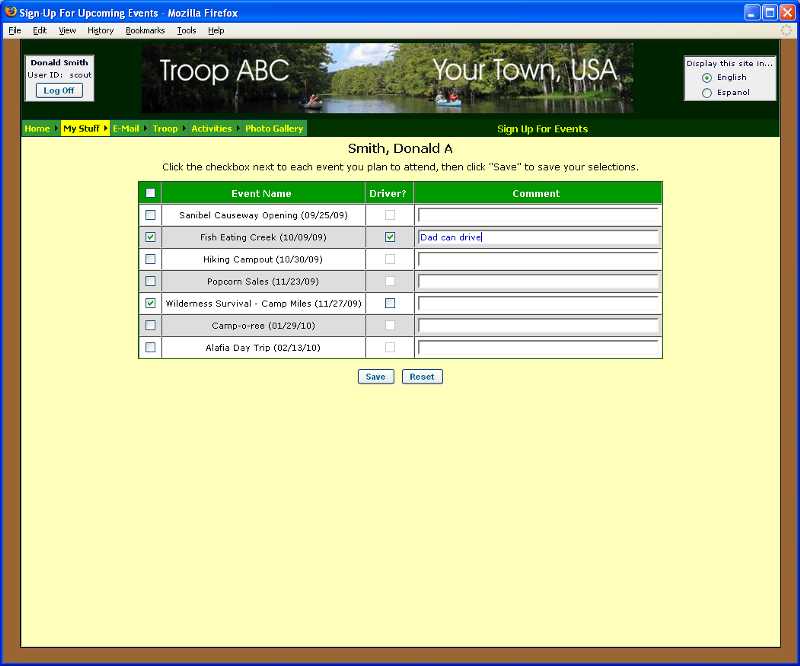Image resolution: width=800 pixels, height=666 pixels.
Task: Click comment field for Wilderness Survival
Action: (x=538, y=303)
